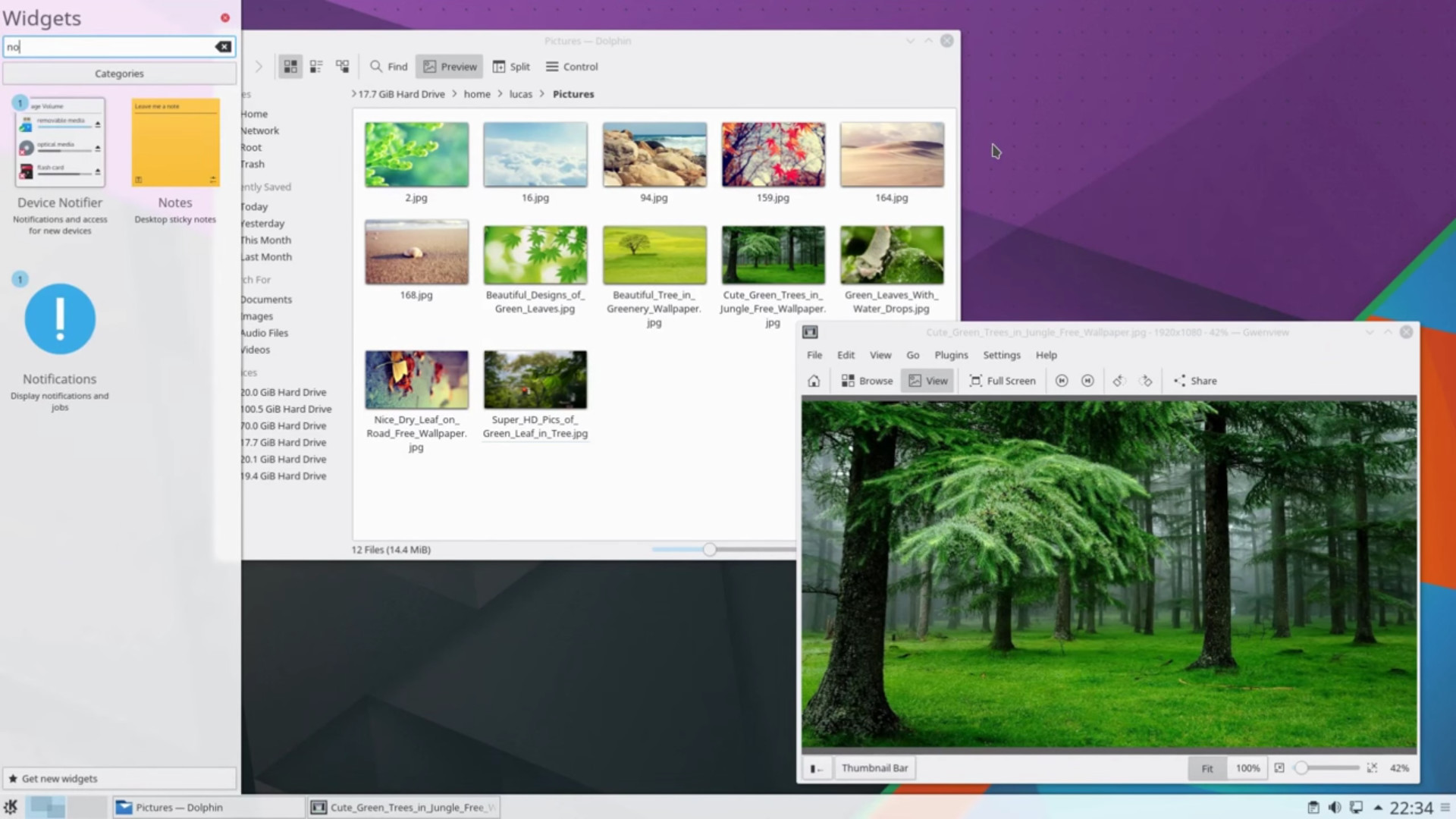This screenshot has width=1456, height=819.
Task: Go to previous image in Gwenview
Action: click(1062, 381)
